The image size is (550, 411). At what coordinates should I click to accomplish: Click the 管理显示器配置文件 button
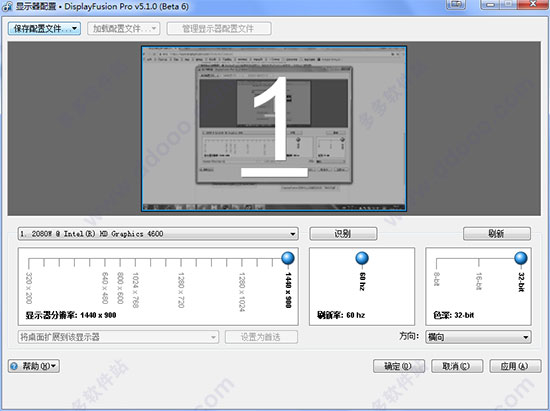pos(219,28)
